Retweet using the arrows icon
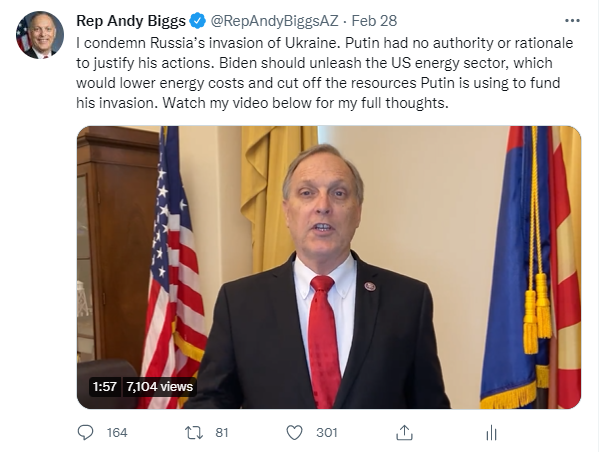Viewport: 600px width, 452px height. tap(194, 433)
